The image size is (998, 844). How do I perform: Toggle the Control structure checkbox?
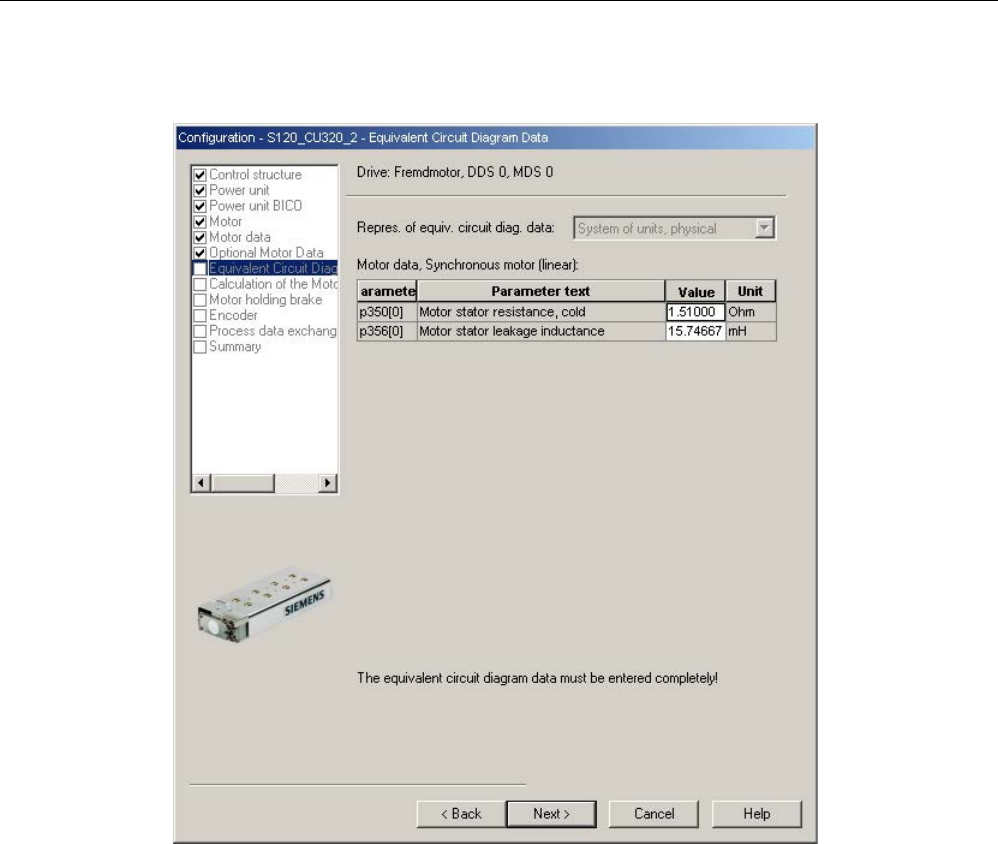tap(200, 174)
